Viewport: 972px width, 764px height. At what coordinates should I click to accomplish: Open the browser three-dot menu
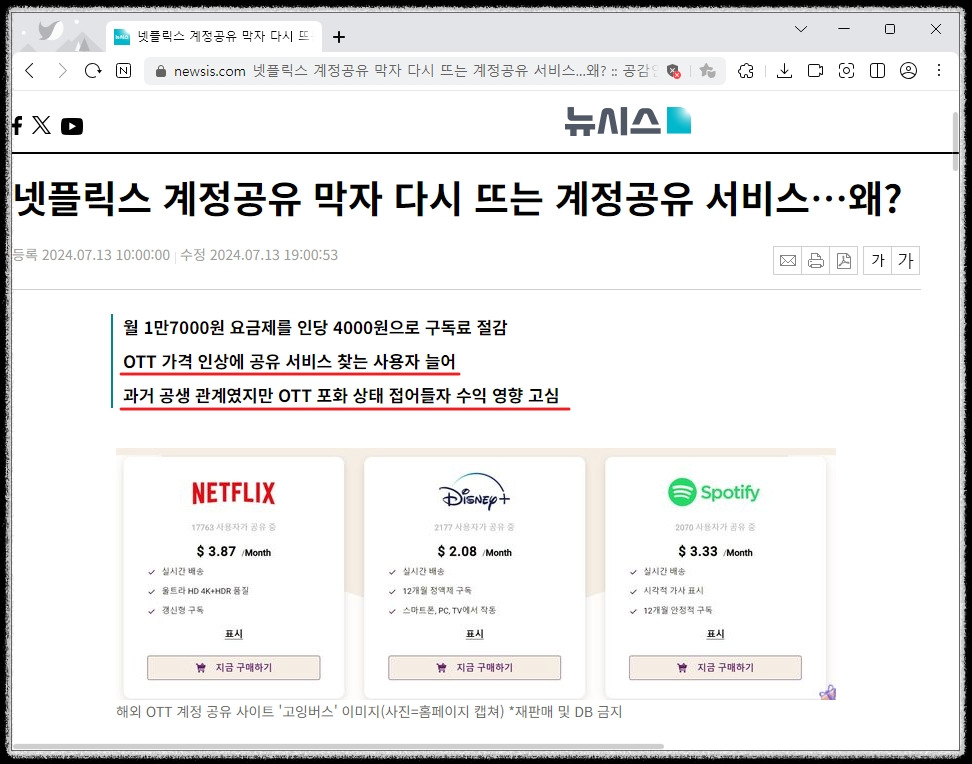(939, 71)
